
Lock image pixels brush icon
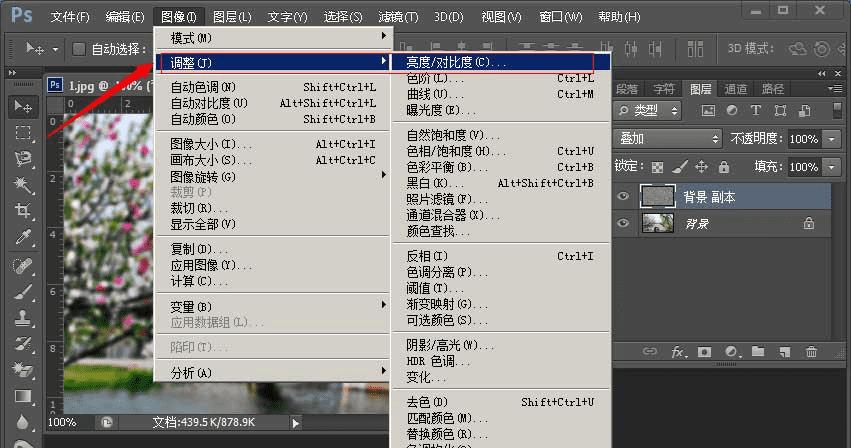(x=679, y=167)
